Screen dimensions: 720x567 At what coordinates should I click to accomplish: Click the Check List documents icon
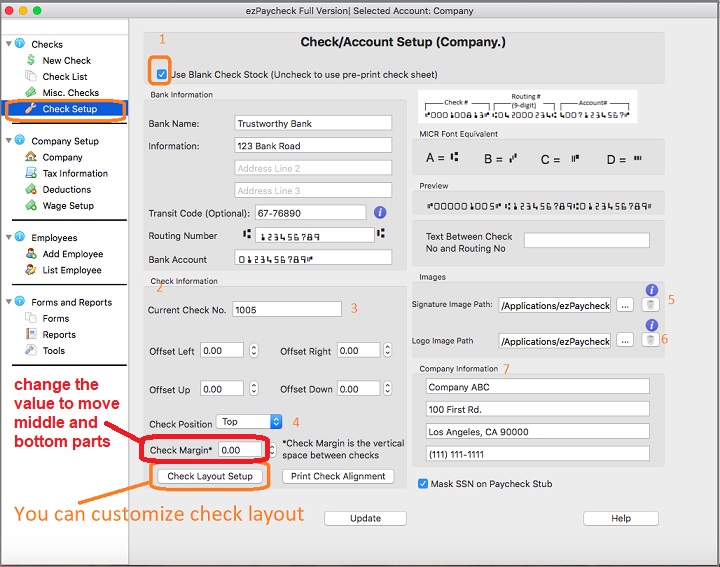[31, 76]
